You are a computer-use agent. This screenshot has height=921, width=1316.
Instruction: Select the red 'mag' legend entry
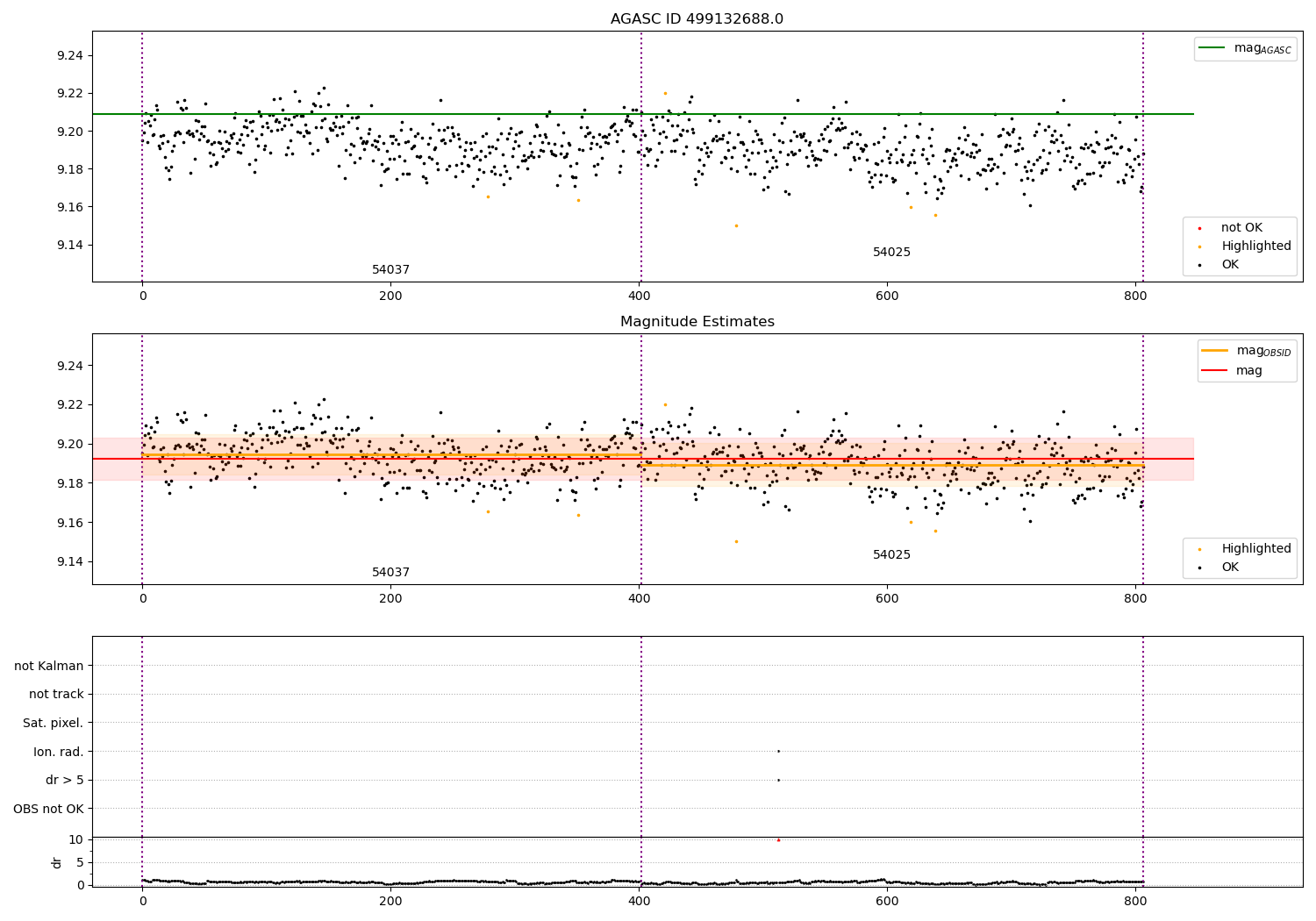pos(1233,370)
